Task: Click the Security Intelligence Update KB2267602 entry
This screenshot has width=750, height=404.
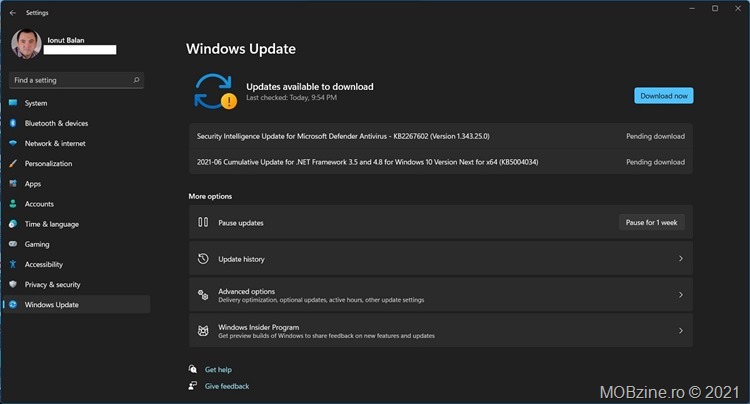Action: 441,136
